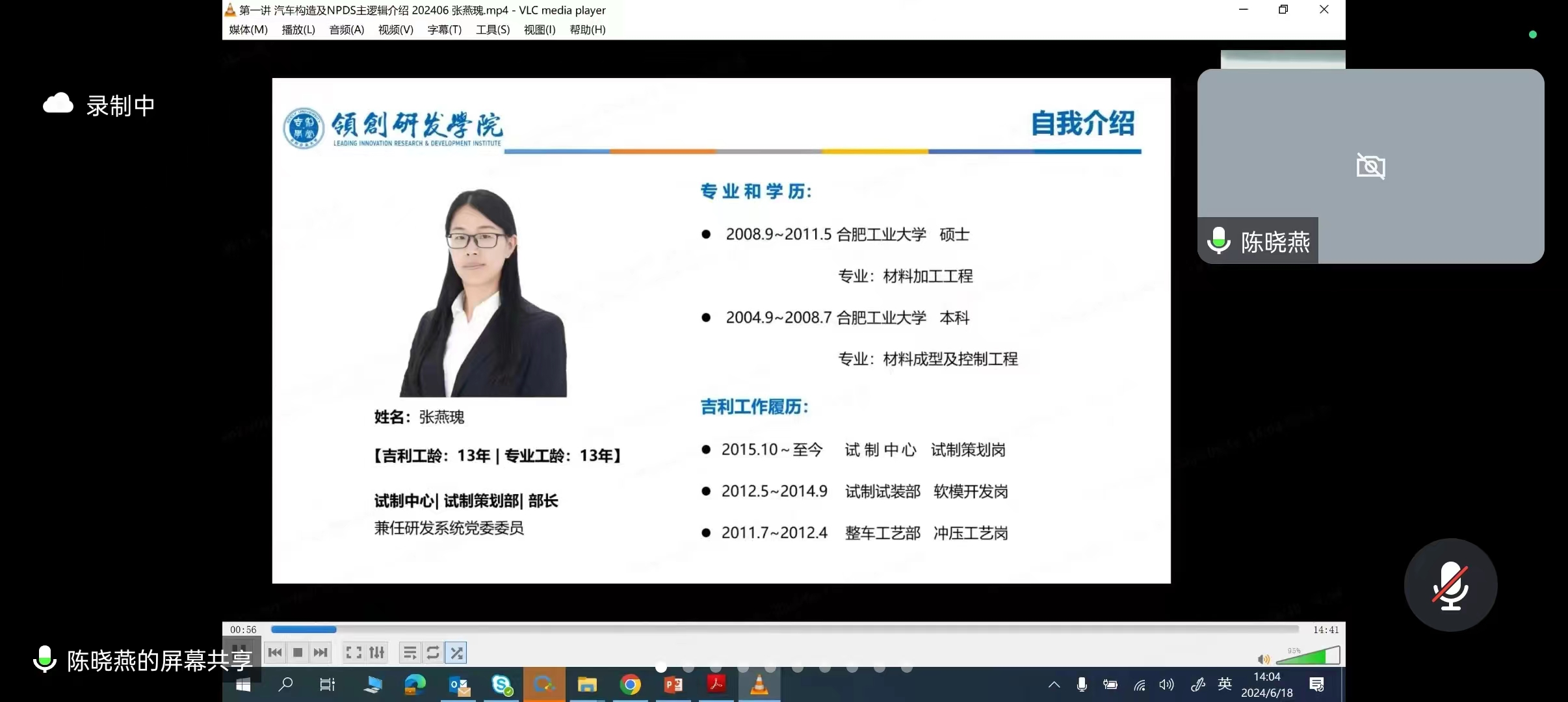
Task: Minimize the VLC media player window
Action: [1243, 9]
